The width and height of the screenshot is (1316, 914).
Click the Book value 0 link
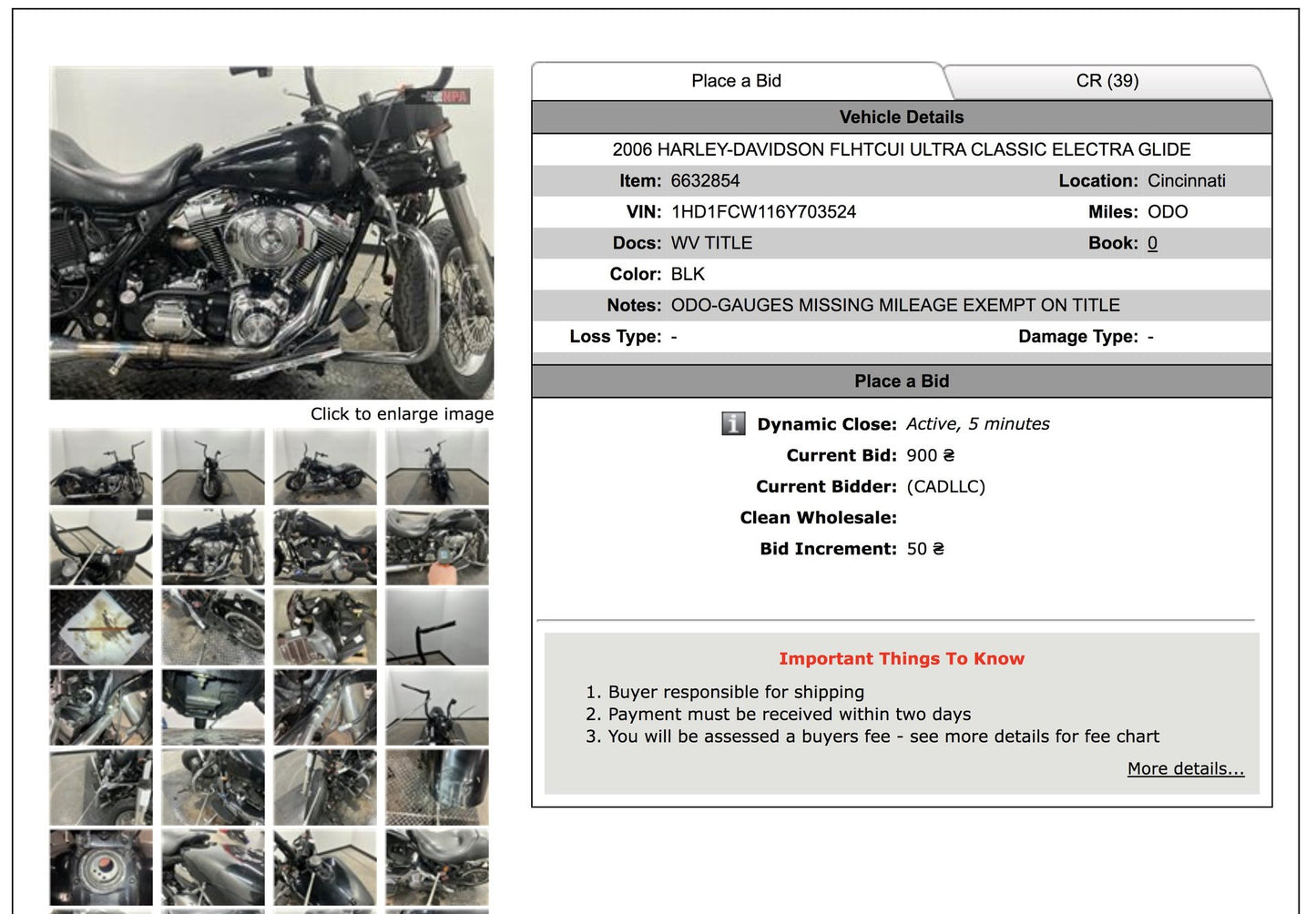point(1152,243)
